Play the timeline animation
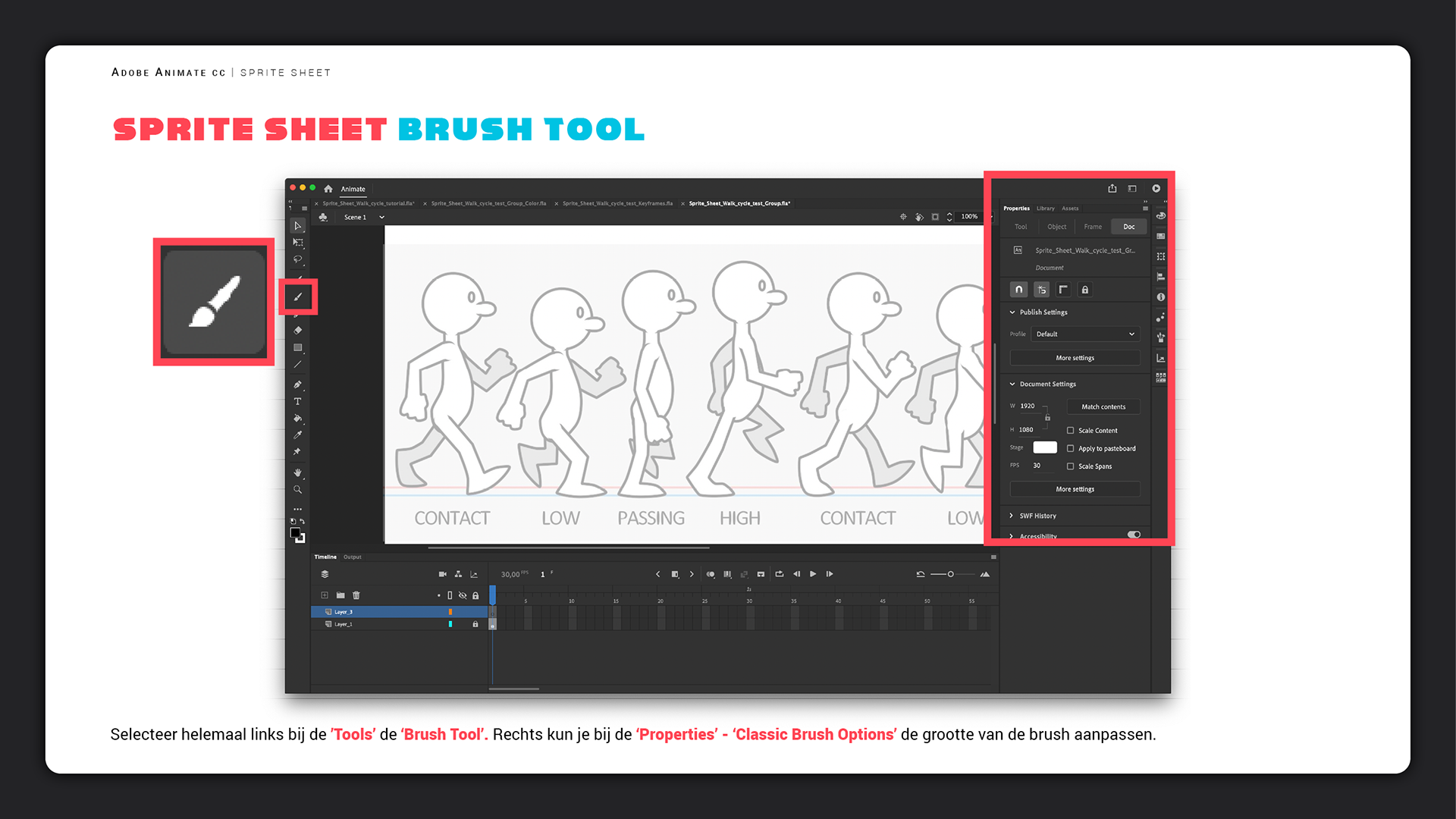Screen dimensions: 1456x819 coord(813,574)
